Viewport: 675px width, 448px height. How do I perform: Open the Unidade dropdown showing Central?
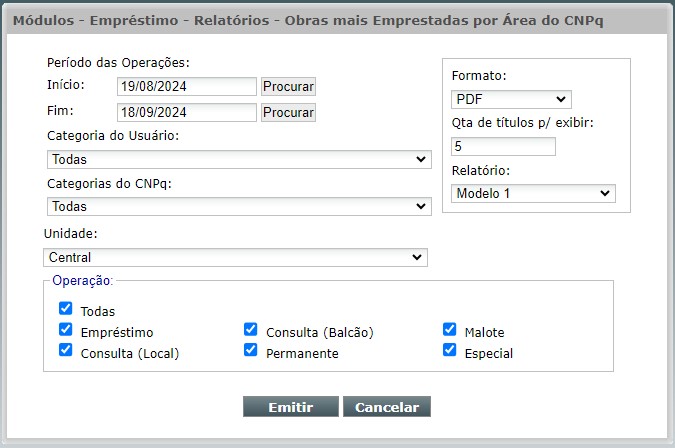pyautogui.click(x=235, y=257)
